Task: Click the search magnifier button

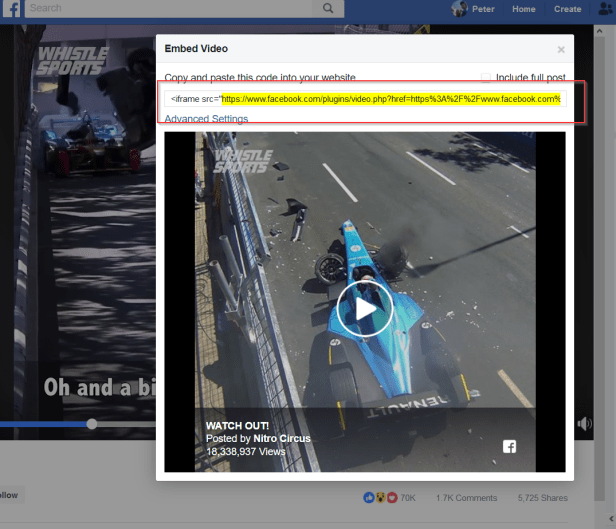Action: tap(327, 9)
